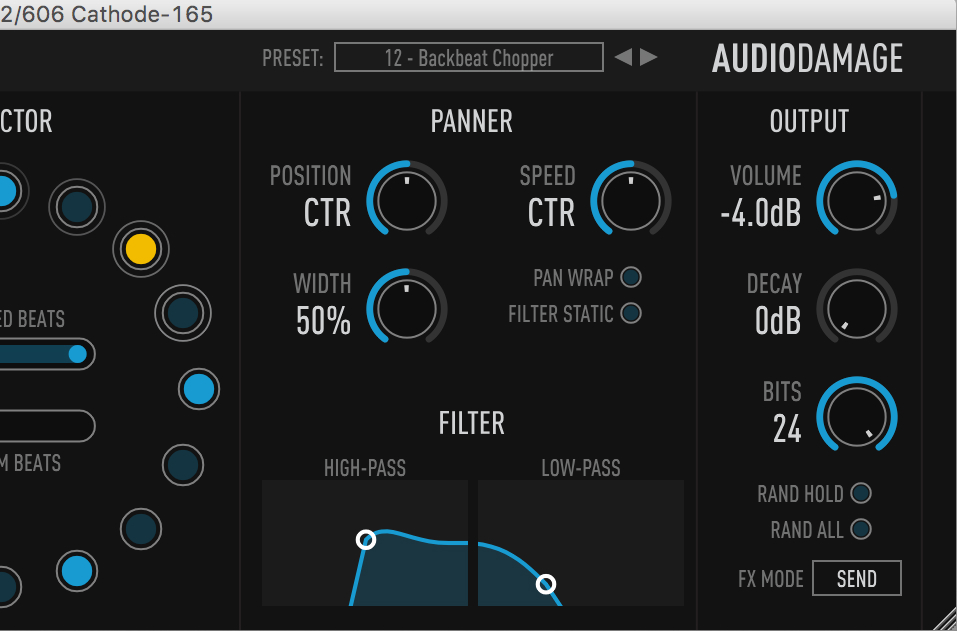
Task: Click the blue slider handle under ED BEATS
Action: point(78,354)
